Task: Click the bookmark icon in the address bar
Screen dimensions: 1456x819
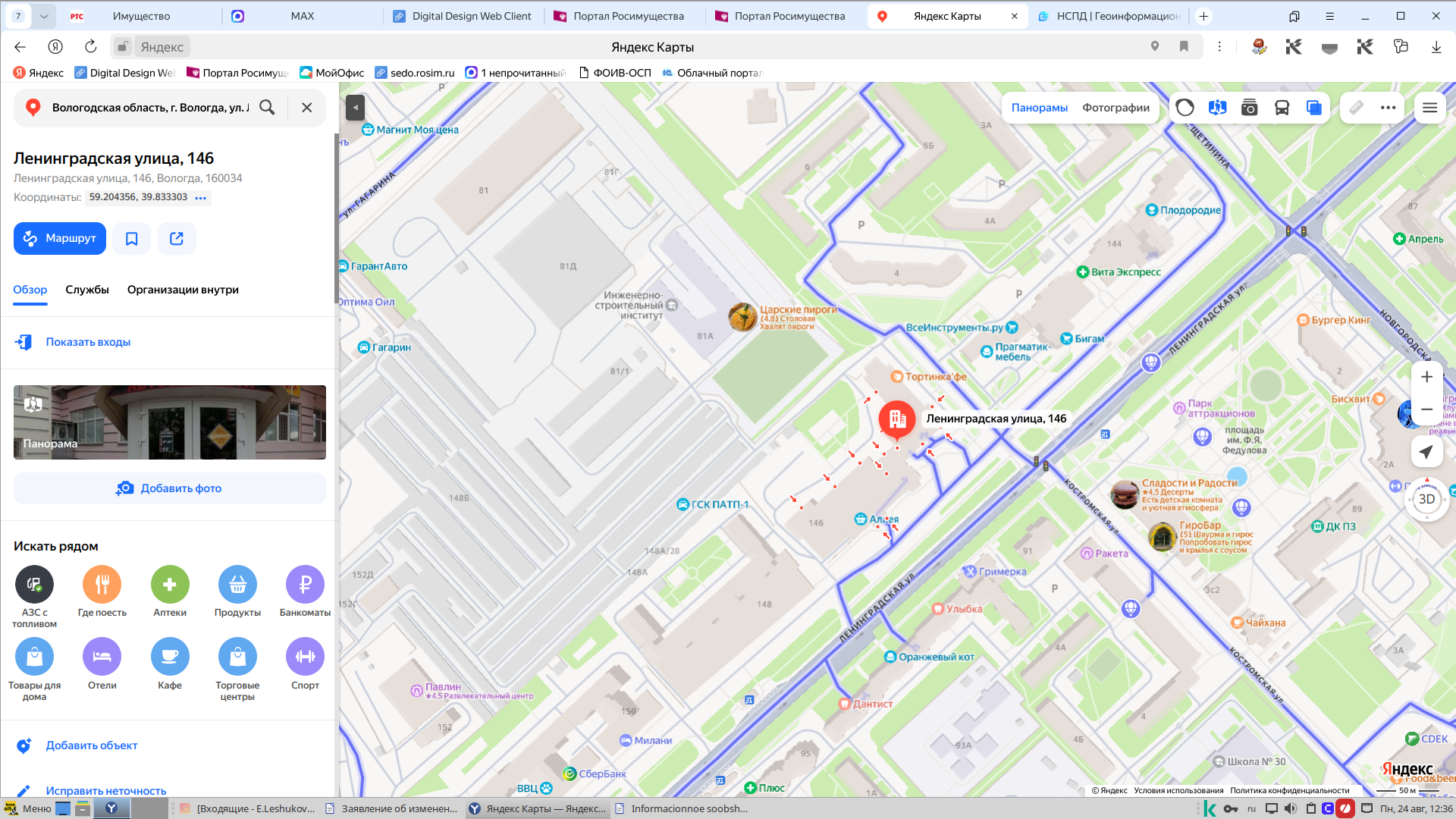Action: click(1184, 47)
